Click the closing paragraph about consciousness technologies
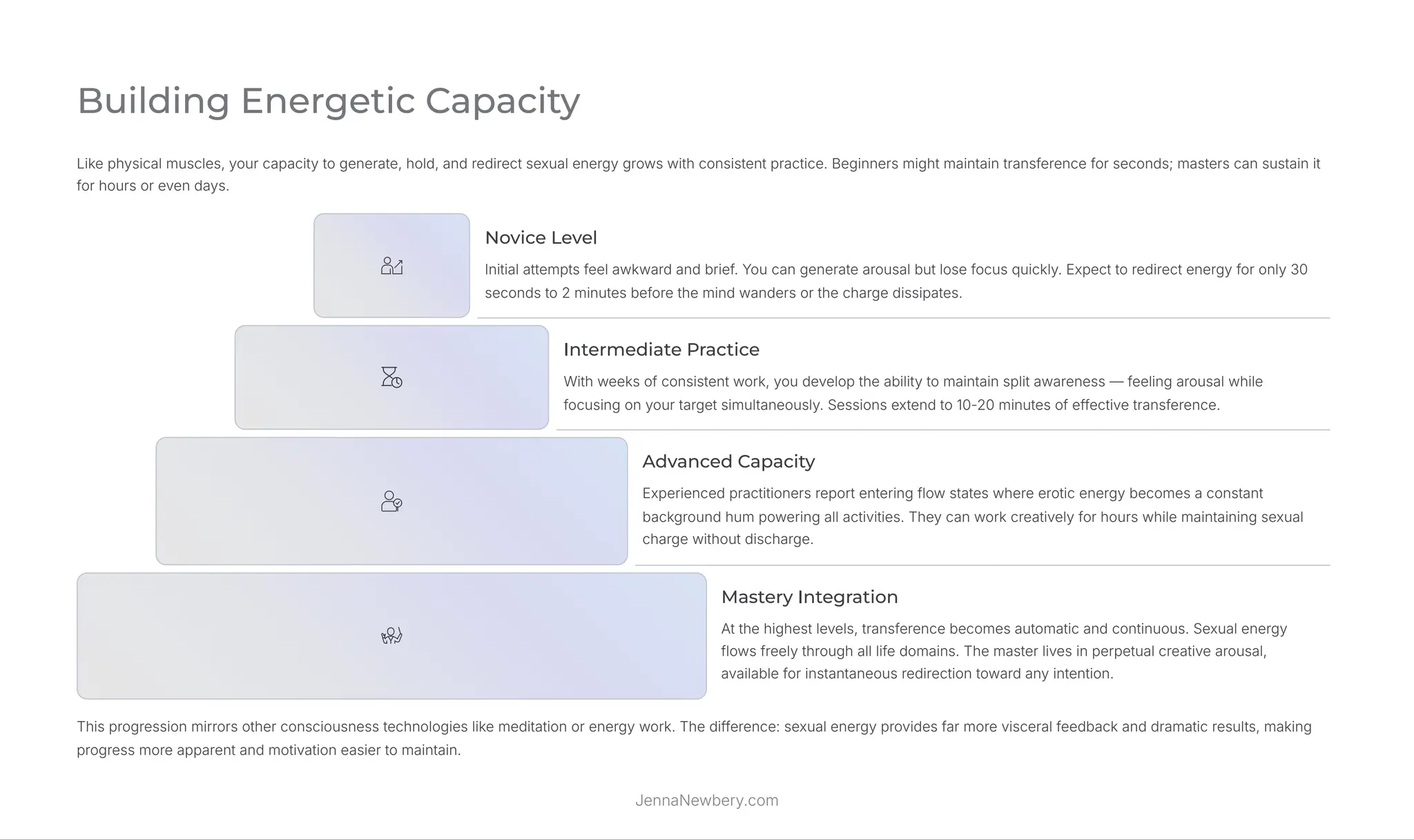The width and height of the screenshot is (1414, 840). [694, 738]
